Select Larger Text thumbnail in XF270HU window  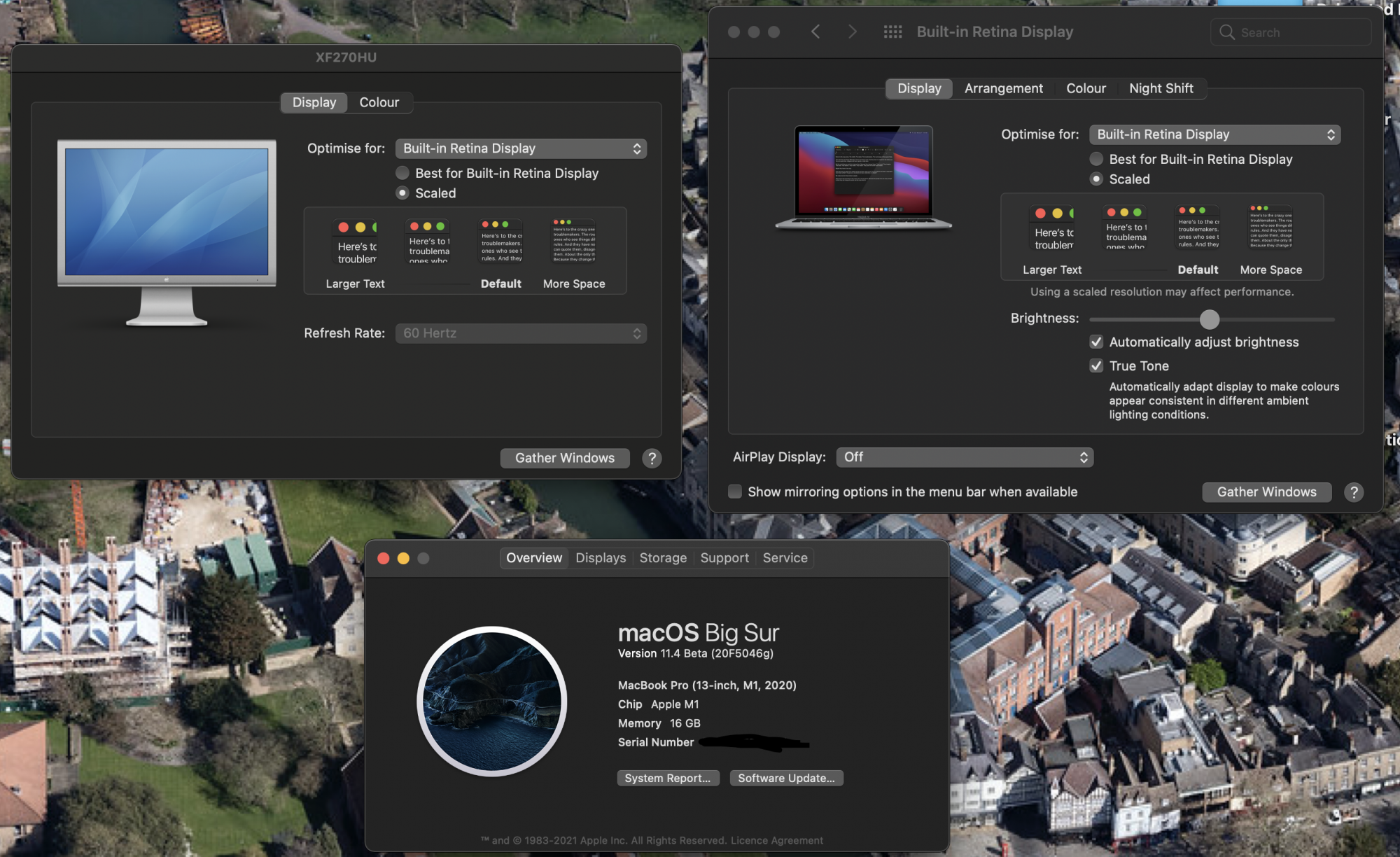356,242
